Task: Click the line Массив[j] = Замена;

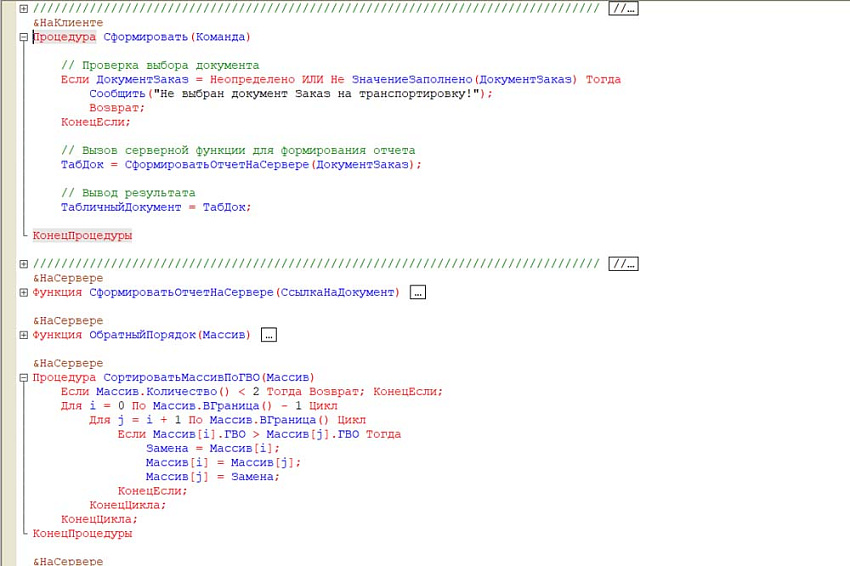Action: pos(213,477)
